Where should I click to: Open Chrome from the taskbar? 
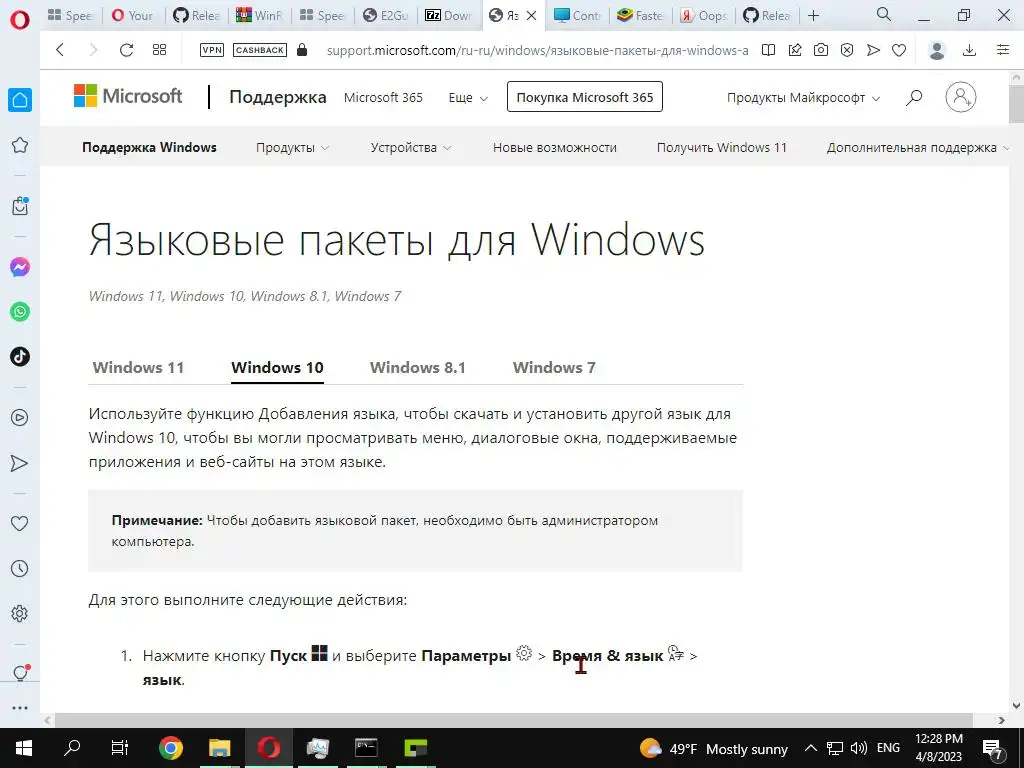click(x=170, y=748)
